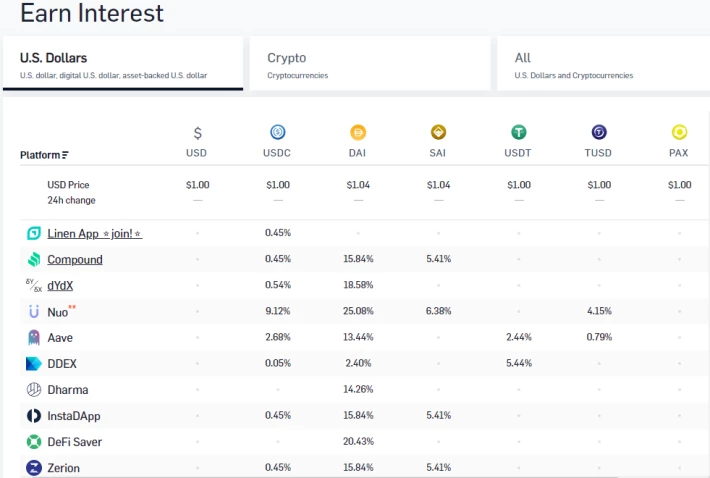Click DDEX USDT rate 5.44%
This screenshot has height=478, width=710.
[519, 363]
